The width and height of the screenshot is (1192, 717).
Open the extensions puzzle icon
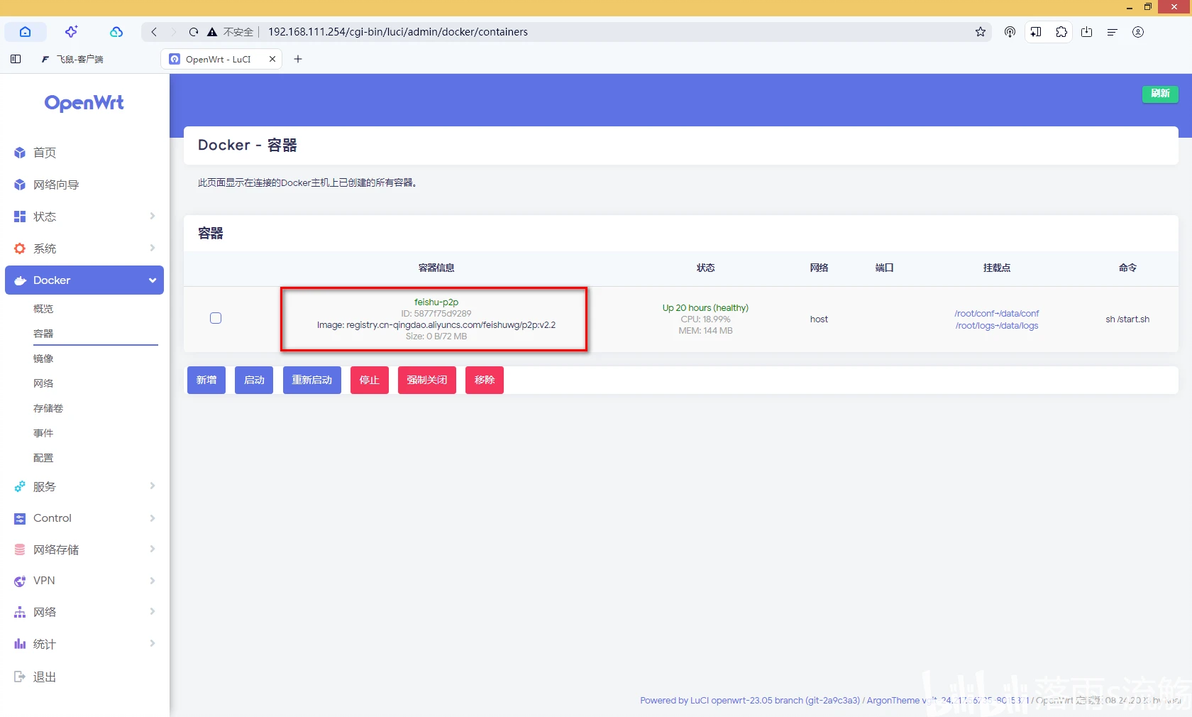click(1061, 32)
